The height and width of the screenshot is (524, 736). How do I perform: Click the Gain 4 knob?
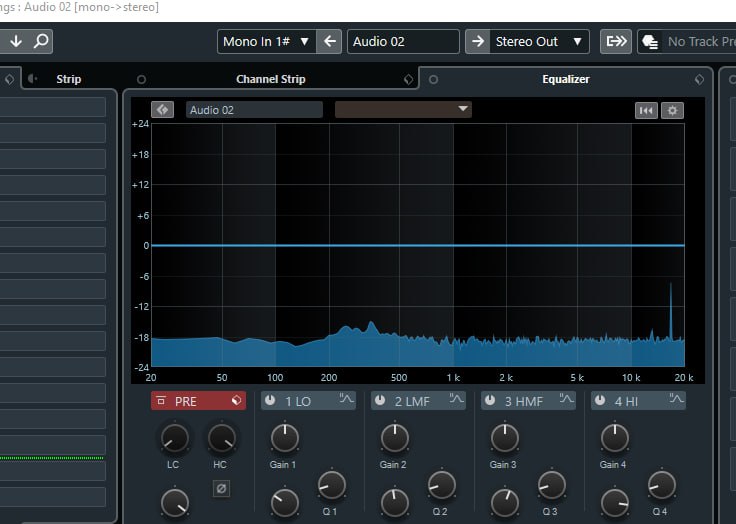coord(614,438)
